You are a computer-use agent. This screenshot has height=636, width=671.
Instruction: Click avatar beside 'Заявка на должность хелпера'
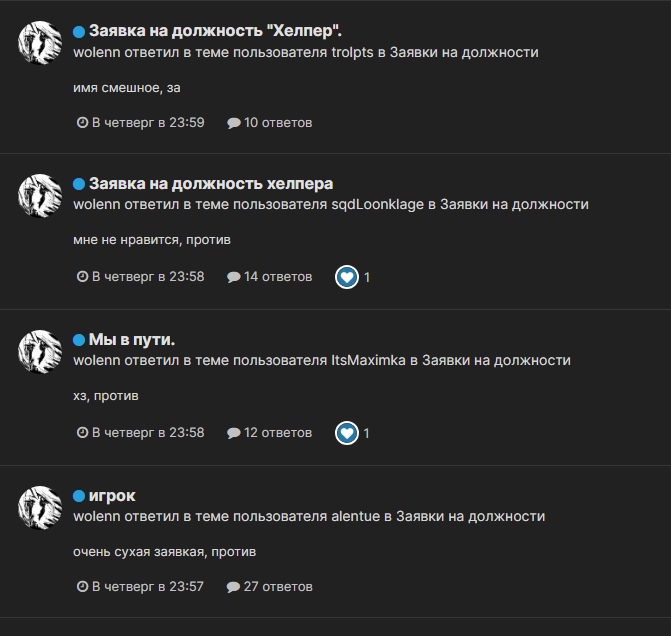(40, 196)
